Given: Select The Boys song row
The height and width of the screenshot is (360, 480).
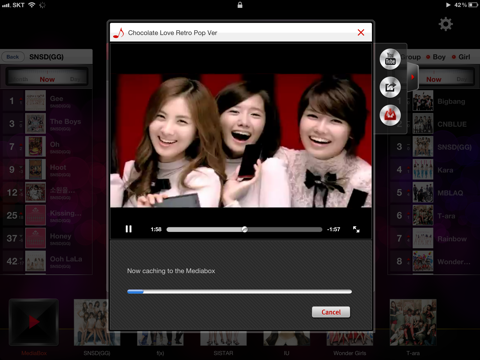Looking at the screenshot, I should (47, 124).
